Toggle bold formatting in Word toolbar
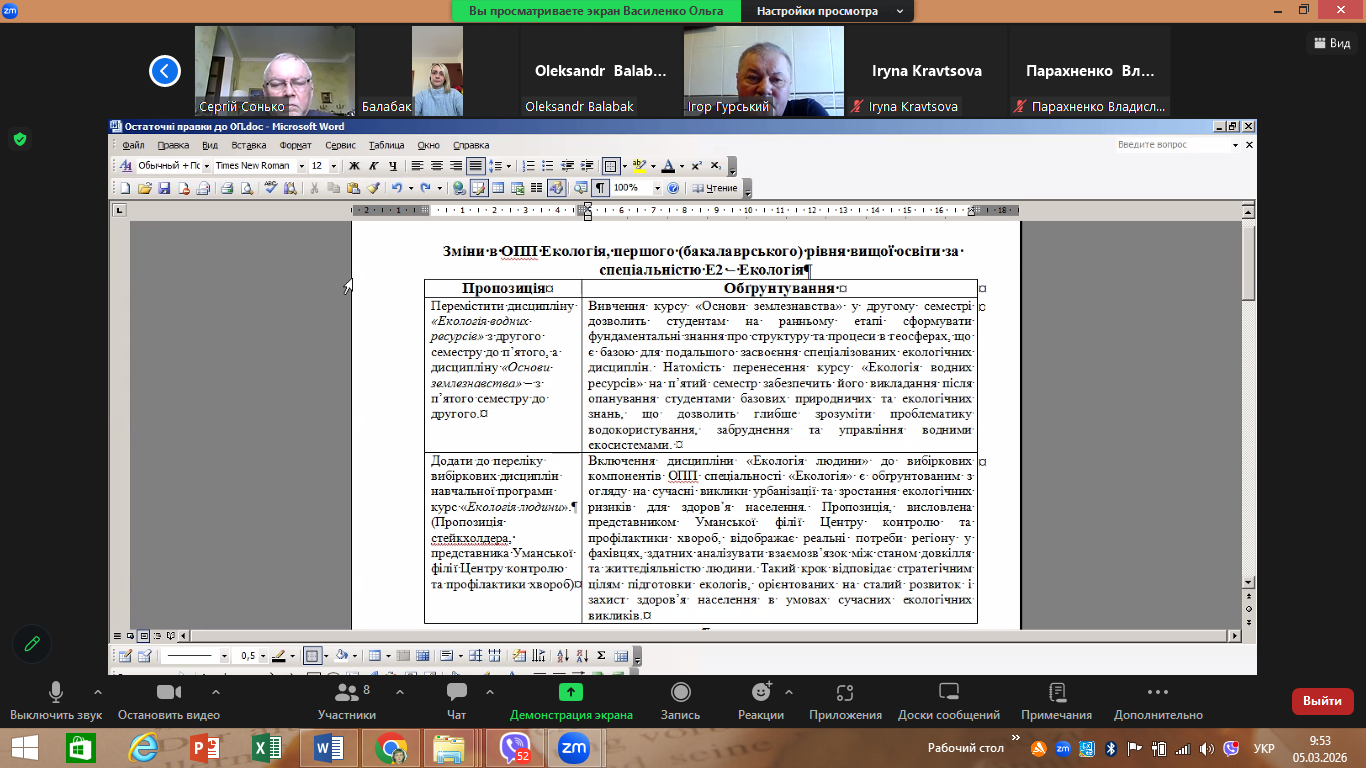This screenshot has height=768, width=1366. pos(353,166)
